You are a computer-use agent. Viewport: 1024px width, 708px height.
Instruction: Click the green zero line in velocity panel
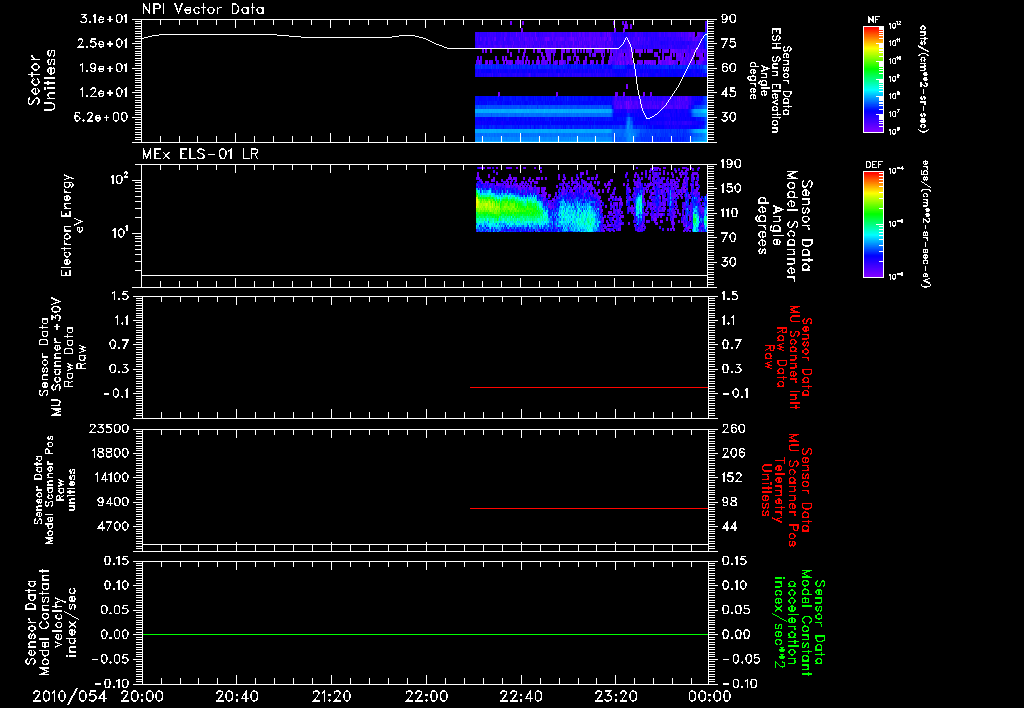424,634
